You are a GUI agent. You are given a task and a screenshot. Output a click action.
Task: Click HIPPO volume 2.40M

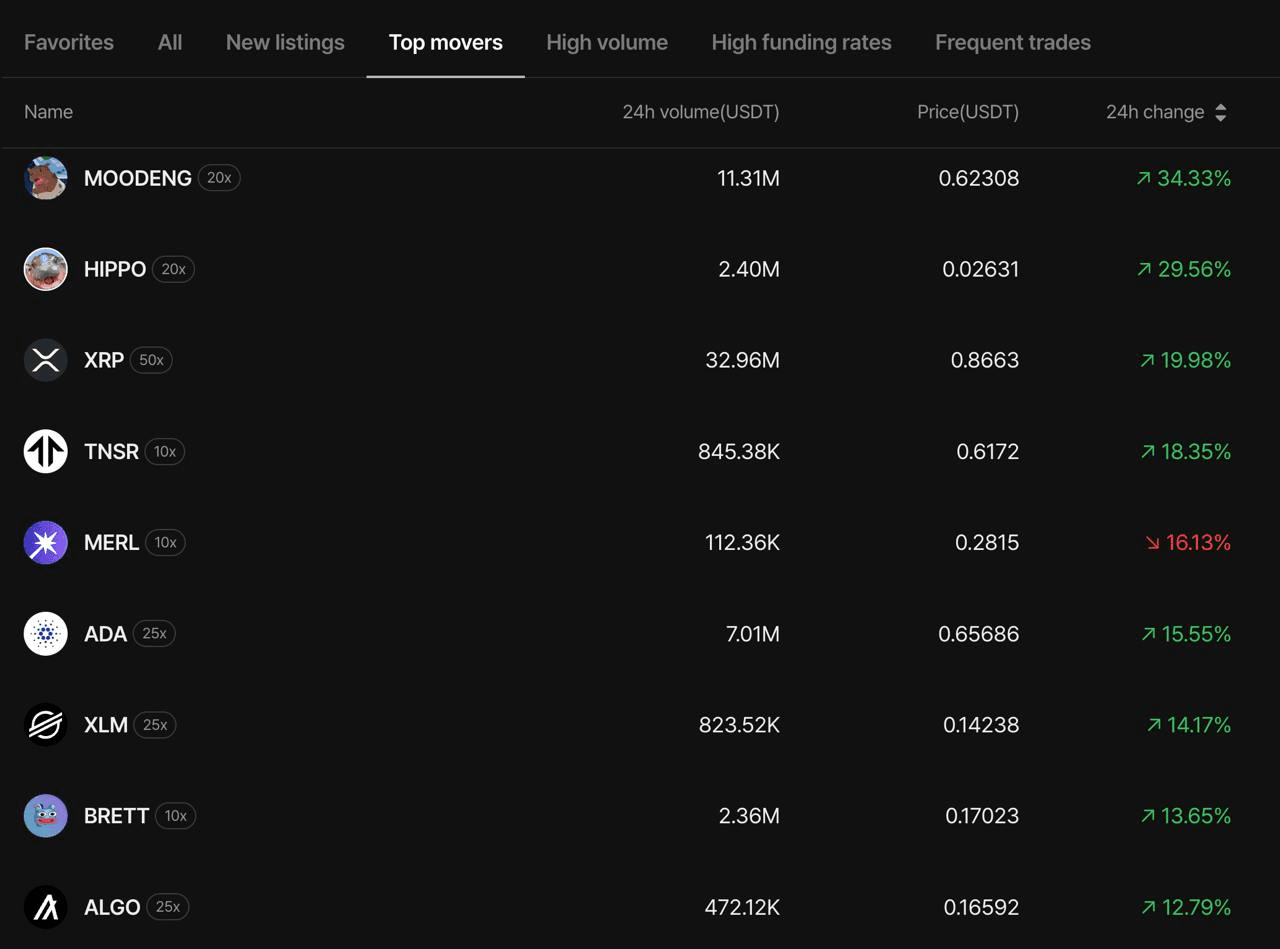pyautogui.click(x=749, y=269)
